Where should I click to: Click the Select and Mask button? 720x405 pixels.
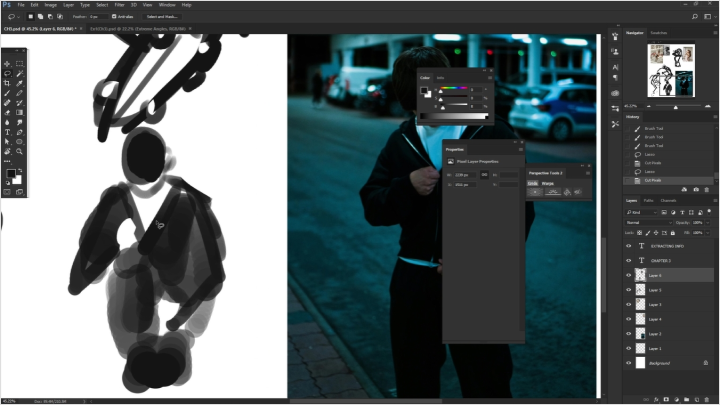click(162, 17)
